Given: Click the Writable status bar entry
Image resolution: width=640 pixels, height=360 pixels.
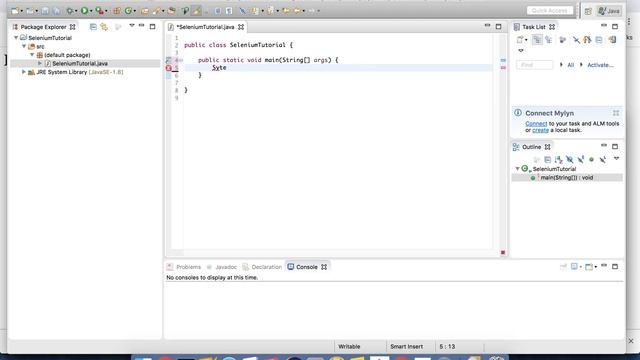Looking at the screenshot, I should (349, 347).
